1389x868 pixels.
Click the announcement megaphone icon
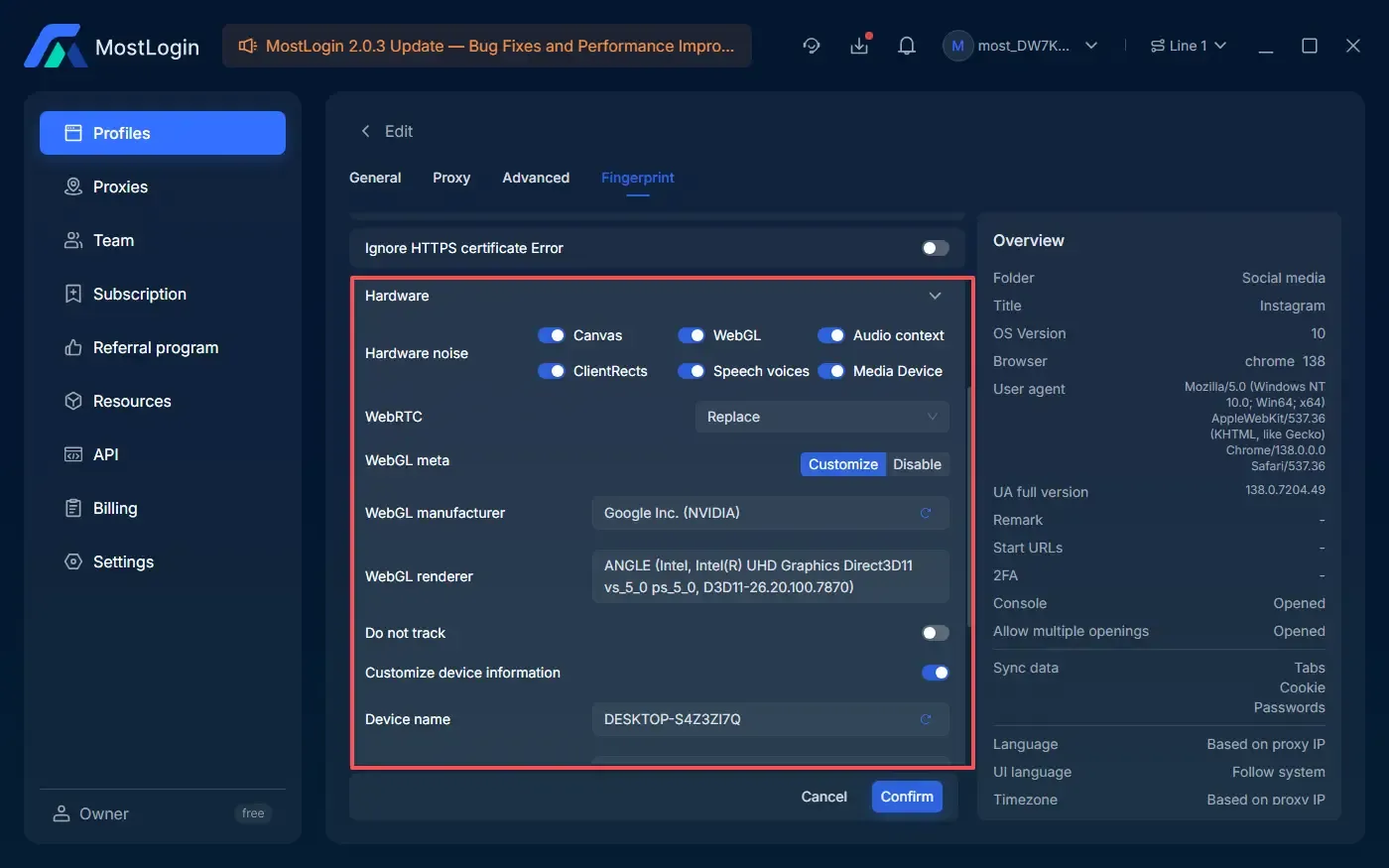248,46
